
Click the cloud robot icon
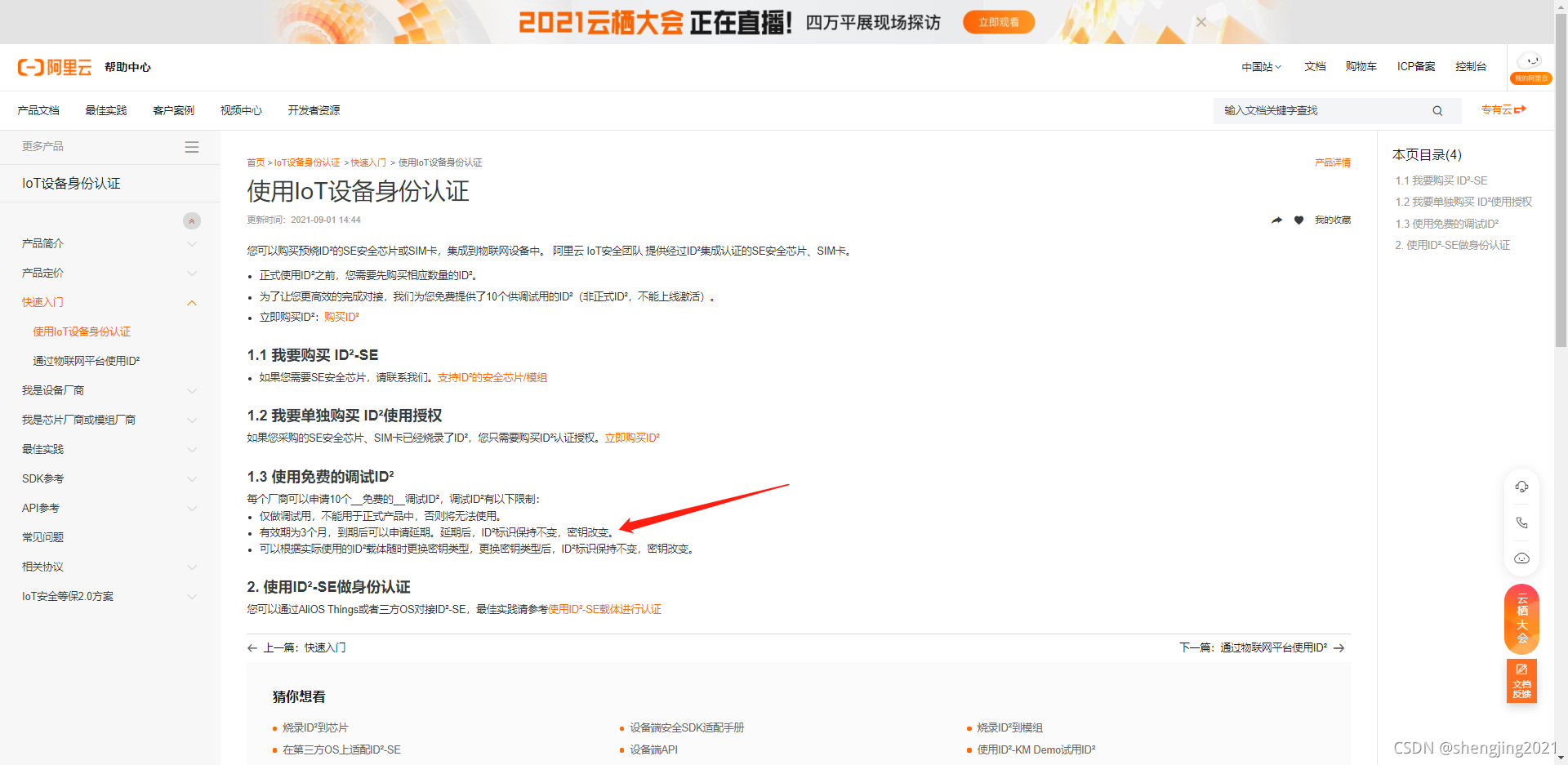pyautogui.click(x=1521, y=558)
